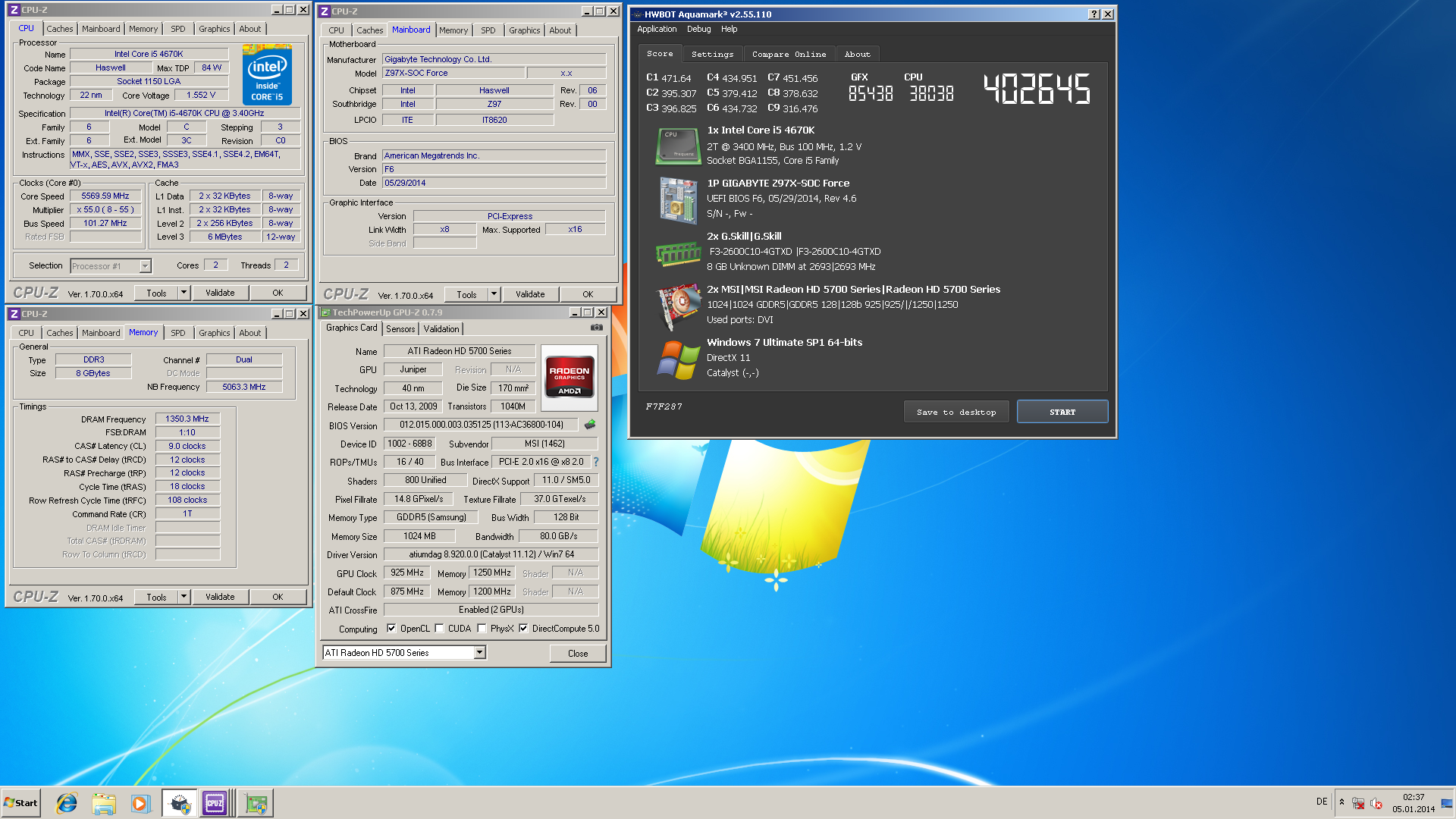This screenshot has width=1456, height=819.
Task: Open Windows Media Player from the taskbar
Action: (x=140, y=803)
